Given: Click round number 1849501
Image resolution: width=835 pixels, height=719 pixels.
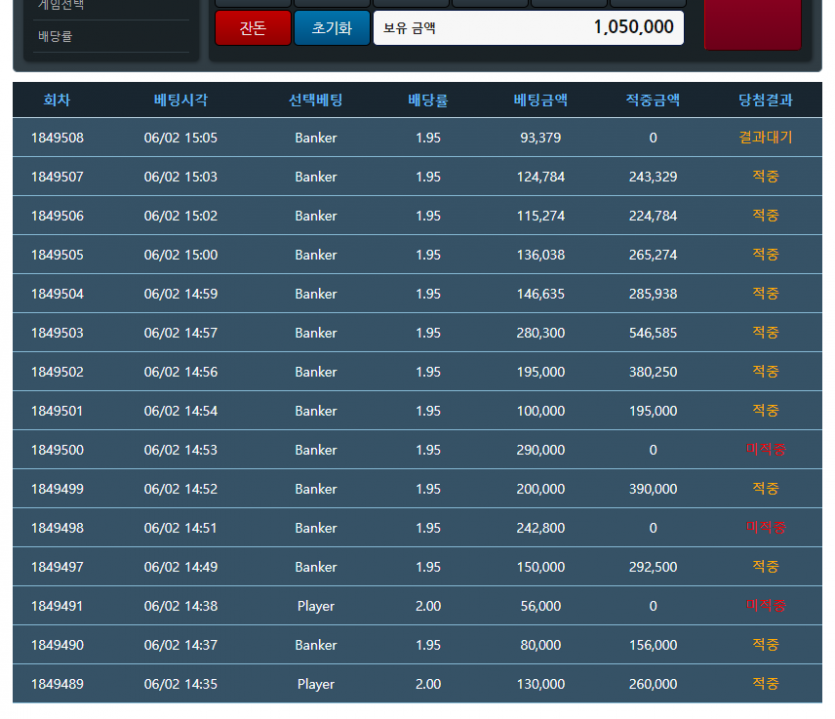Looking at the screenshot, I should coord(57,411).
